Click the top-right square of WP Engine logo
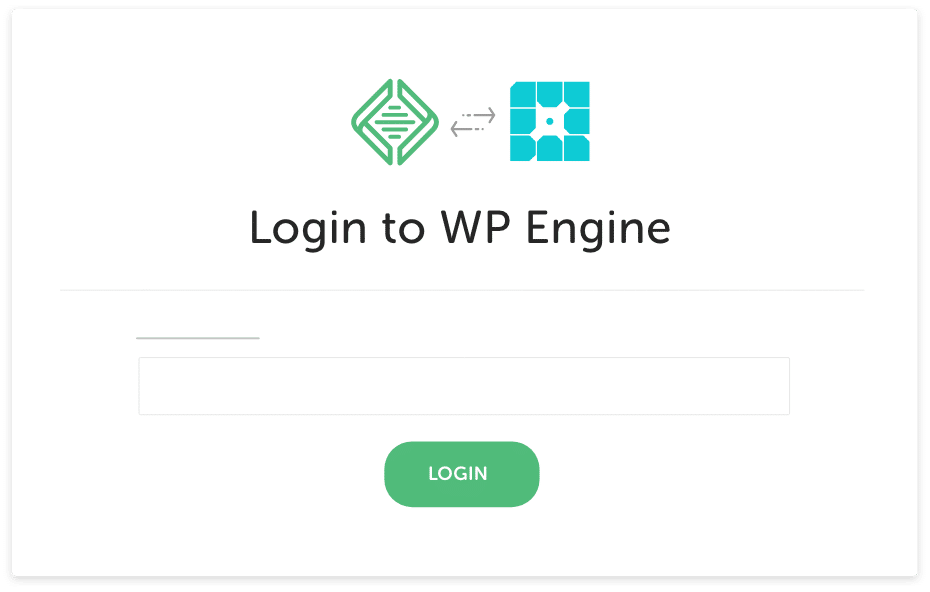930x592 pixels. pyautogui.click(x=577, y=94)
